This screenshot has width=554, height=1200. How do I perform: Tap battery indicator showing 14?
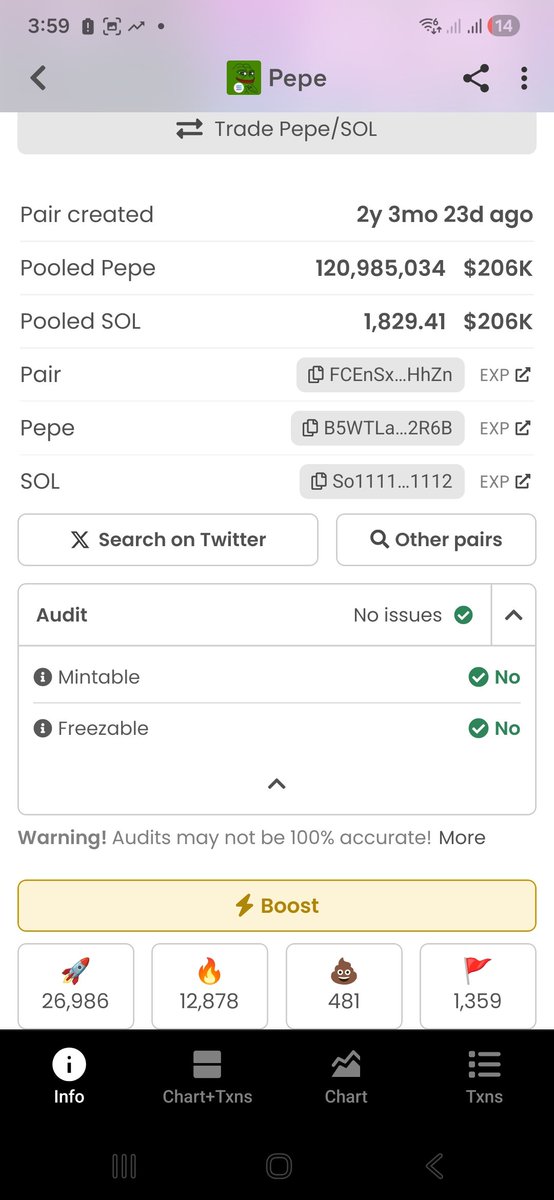point(504,27)
